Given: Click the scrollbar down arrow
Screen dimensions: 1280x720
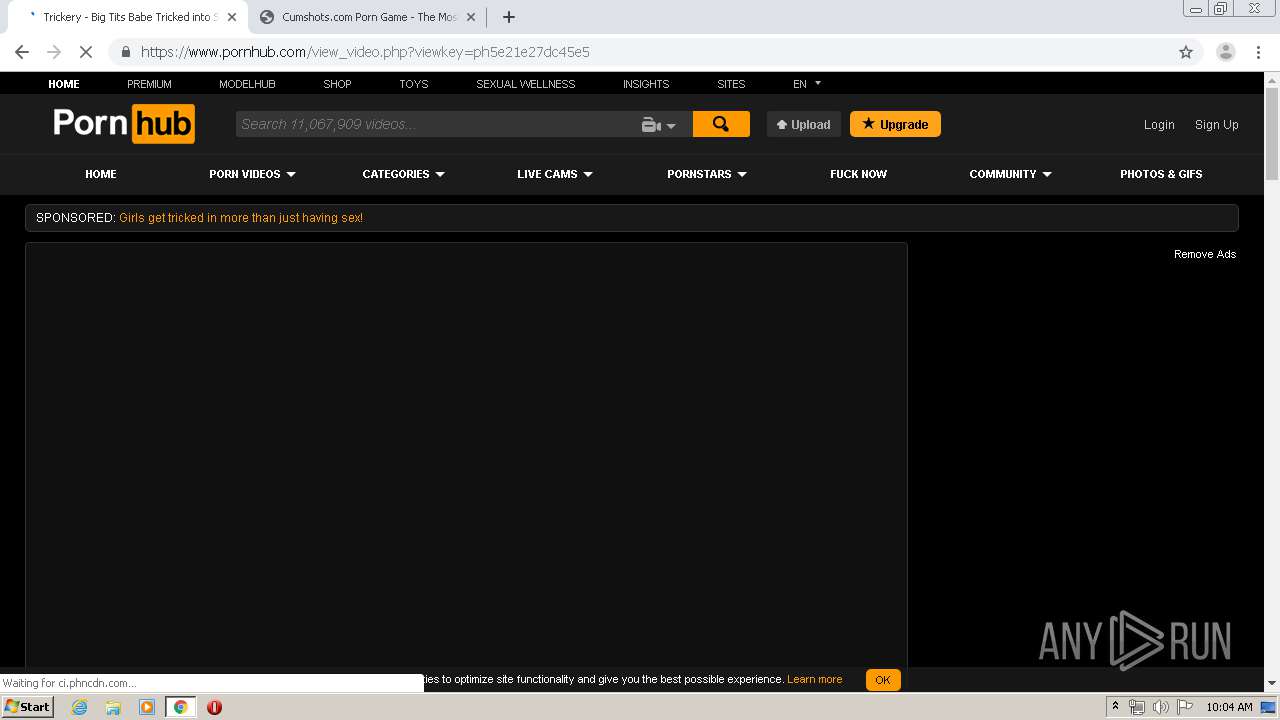Looking at the screenshot, I should click(x=1272, y=683).
